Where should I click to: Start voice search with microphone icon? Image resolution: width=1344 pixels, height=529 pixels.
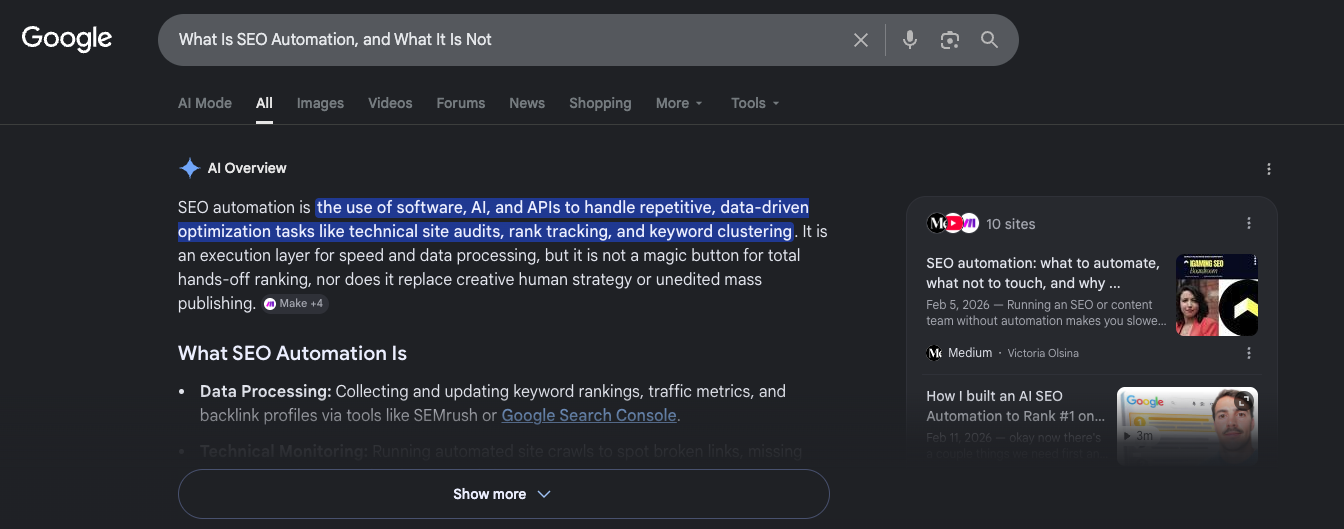point(910,40)
